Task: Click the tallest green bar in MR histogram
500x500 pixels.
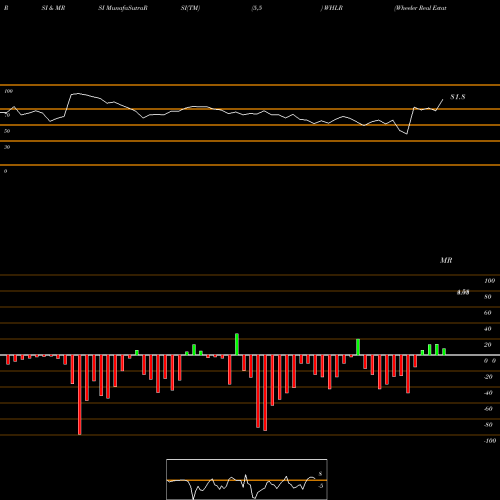Action: click(x=237, y=344)
